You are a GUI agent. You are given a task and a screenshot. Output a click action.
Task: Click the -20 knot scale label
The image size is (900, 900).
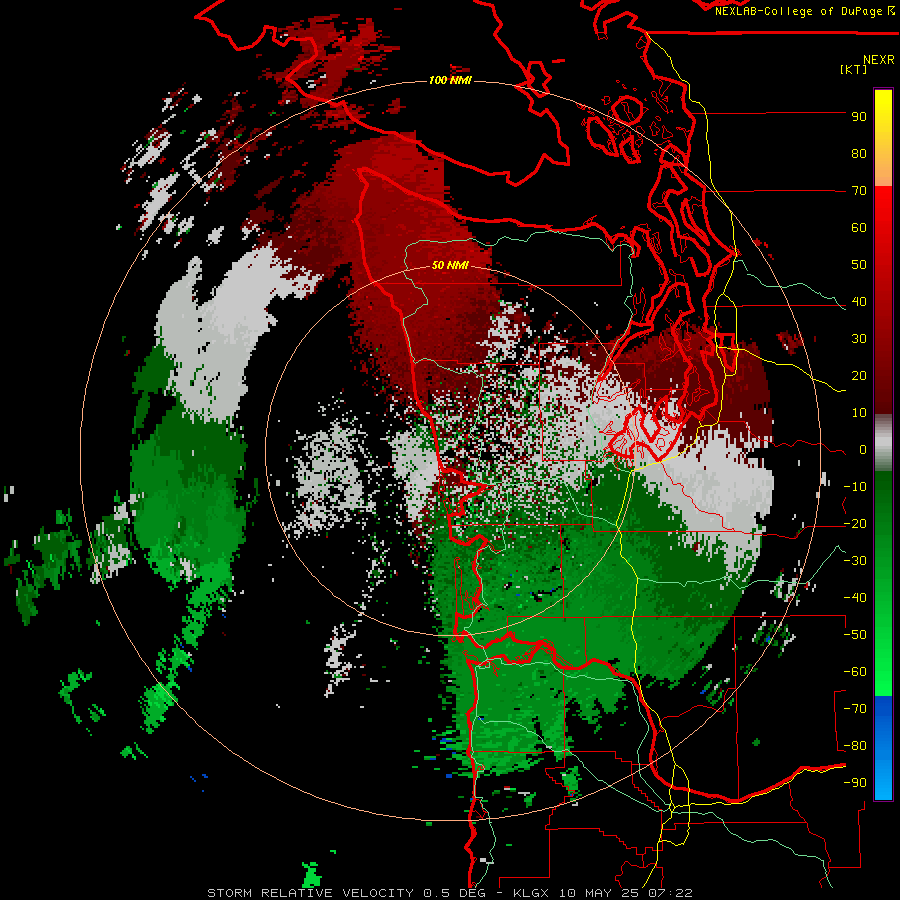tap(855, 524)
